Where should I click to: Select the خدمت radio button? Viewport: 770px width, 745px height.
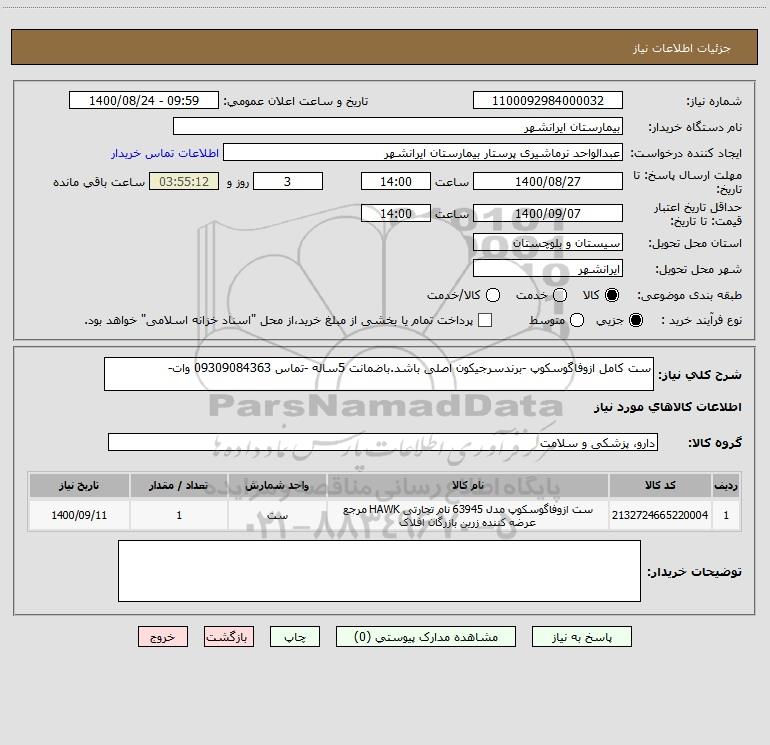(x=560, y=295)
